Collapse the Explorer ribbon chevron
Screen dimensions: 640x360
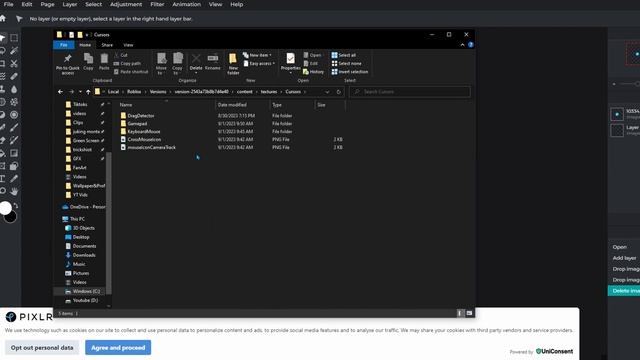tap(462, 45)
